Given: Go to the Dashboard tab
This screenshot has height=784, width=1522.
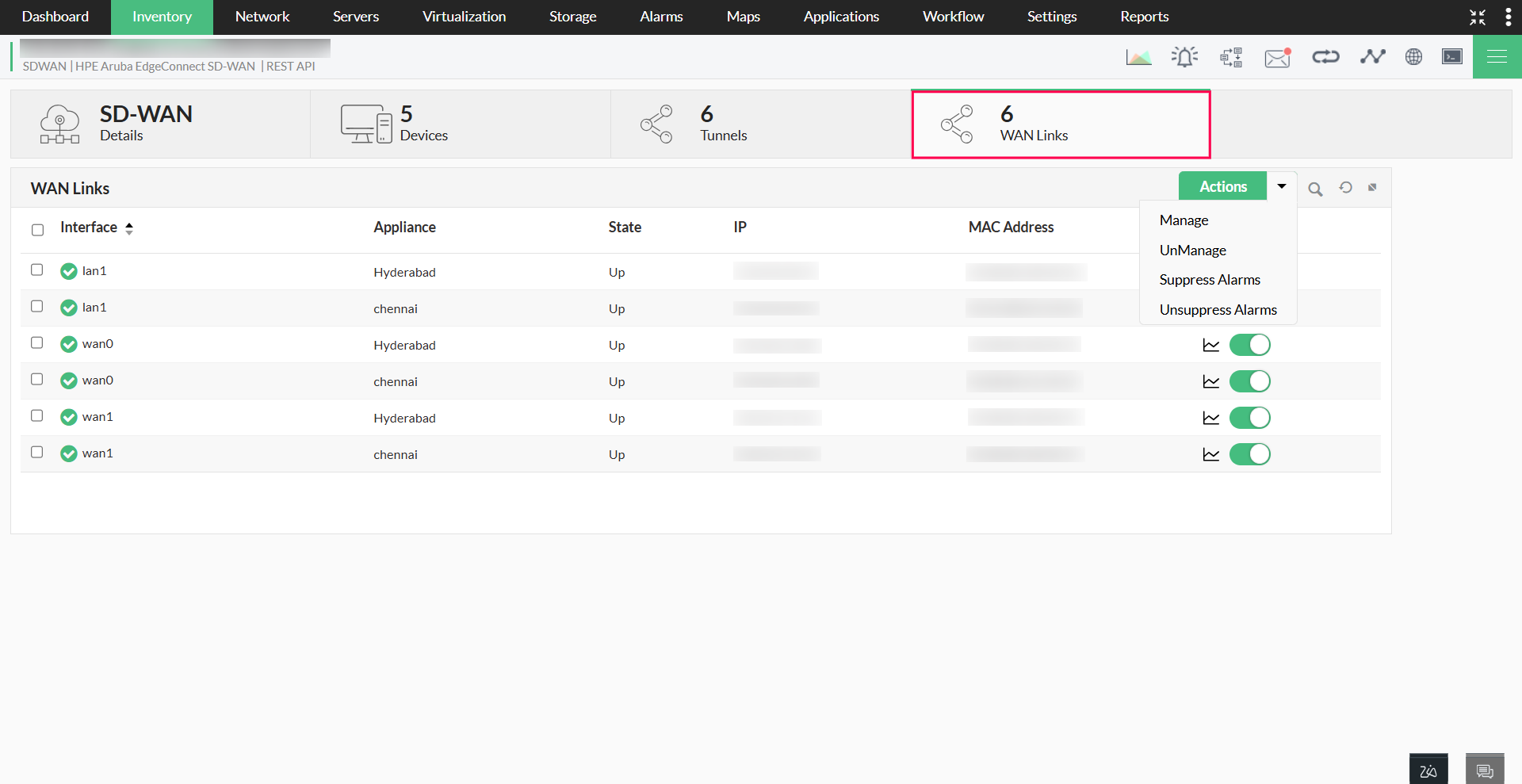Looking at the screenshot, I should coord(55,17).
